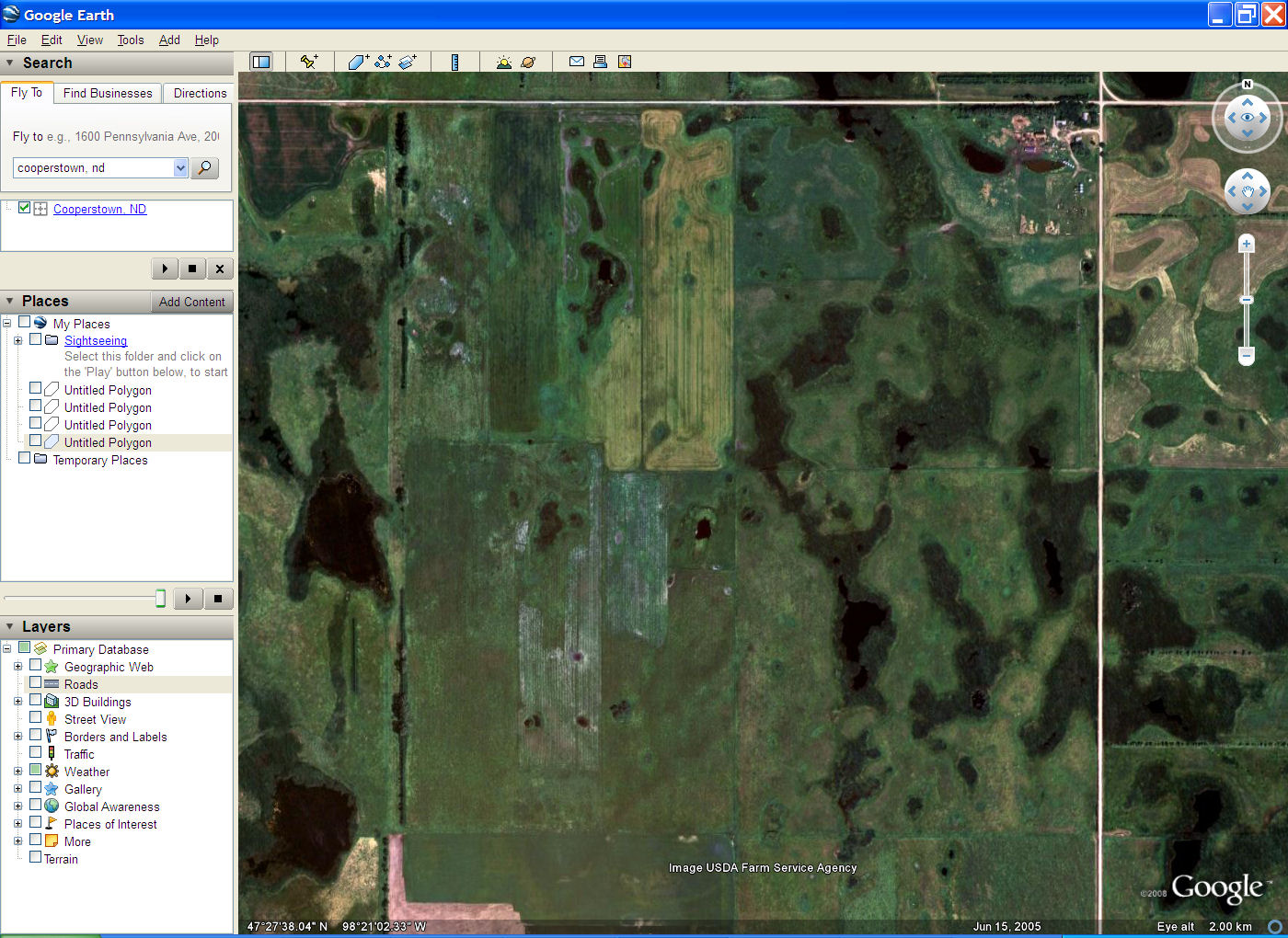Open the Tools menu

click(x=131, y=40)
